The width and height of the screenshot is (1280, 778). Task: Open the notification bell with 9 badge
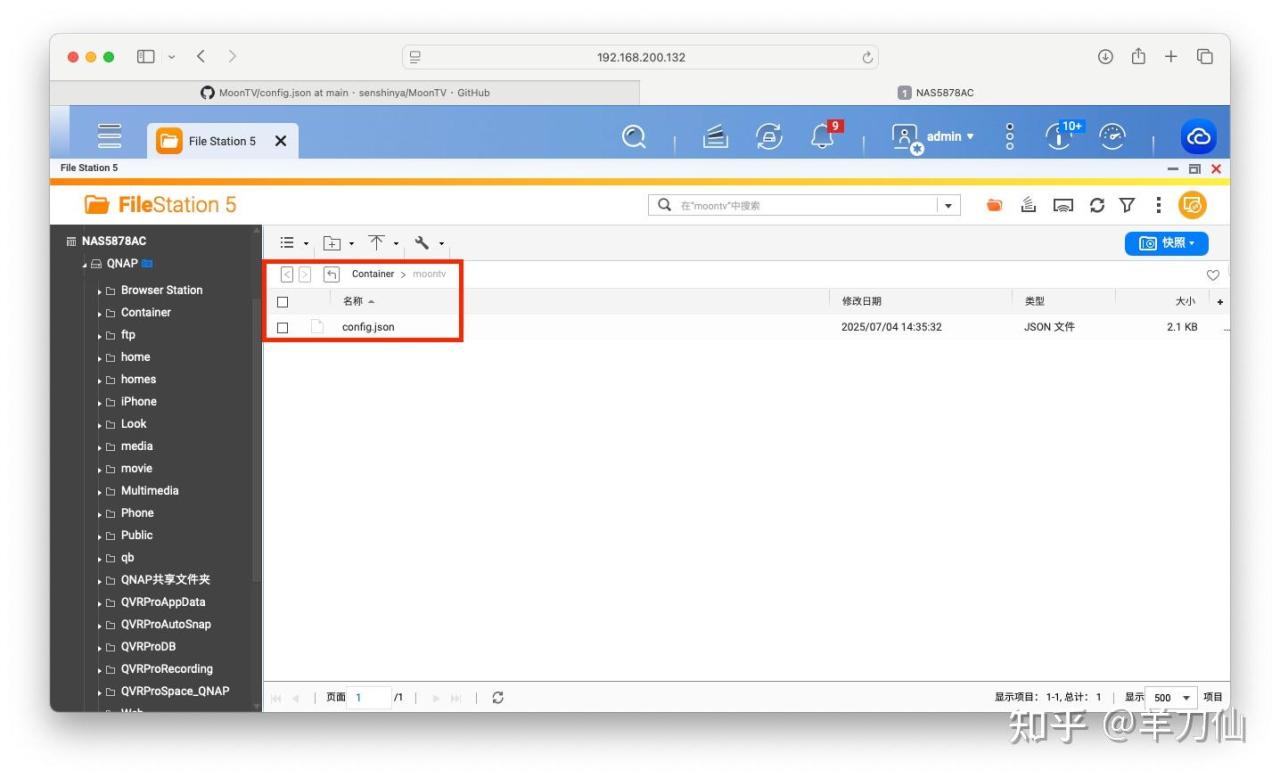click(x=824, y=136)
